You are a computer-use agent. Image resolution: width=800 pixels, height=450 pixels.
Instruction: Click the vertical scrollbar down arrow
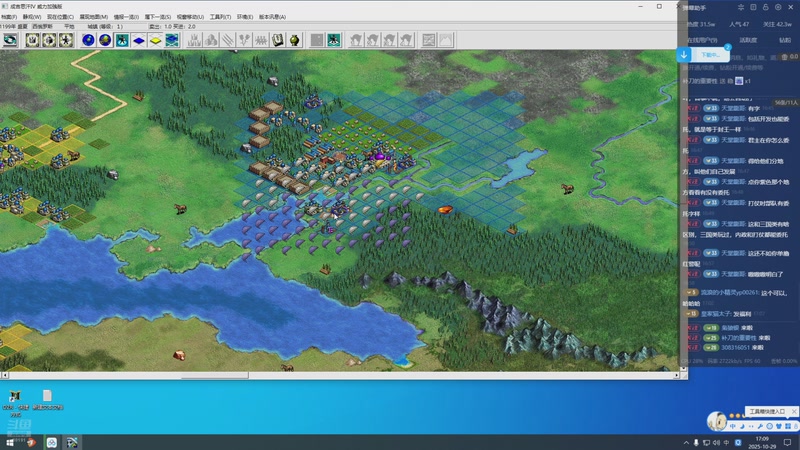(x=684, y=368)
